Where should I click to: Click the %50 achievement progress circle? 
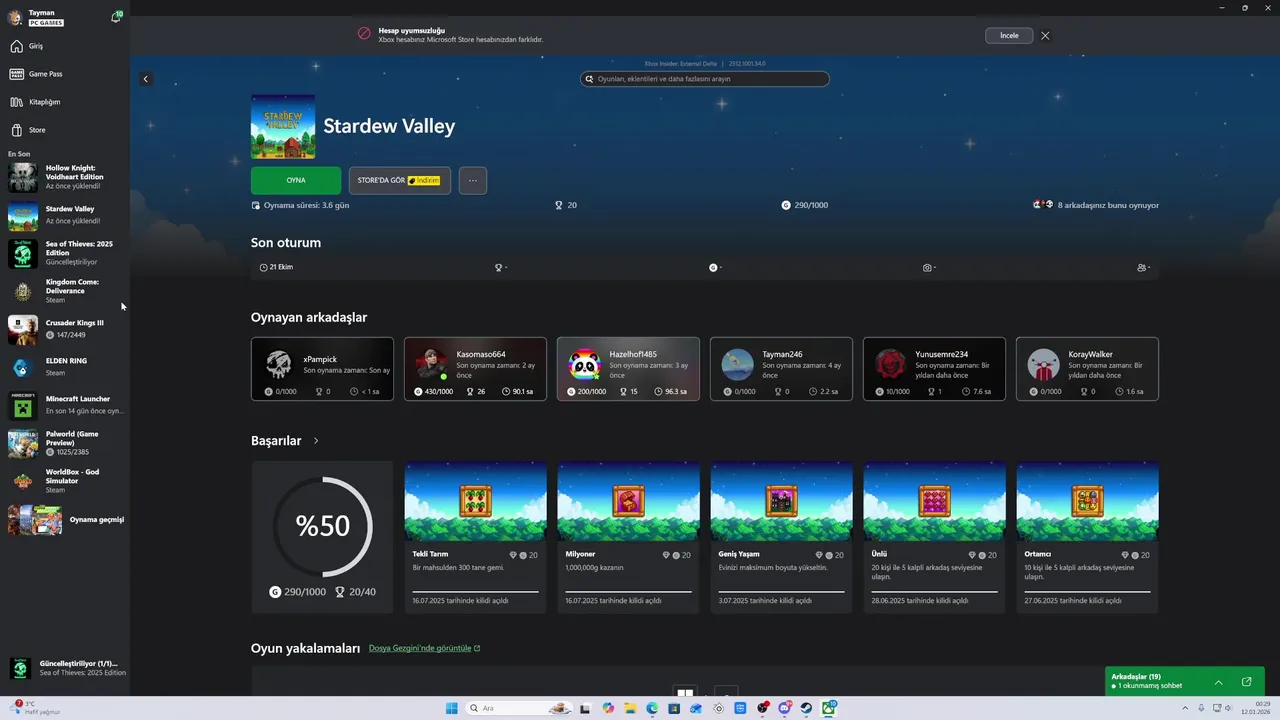tap(322, 527)
